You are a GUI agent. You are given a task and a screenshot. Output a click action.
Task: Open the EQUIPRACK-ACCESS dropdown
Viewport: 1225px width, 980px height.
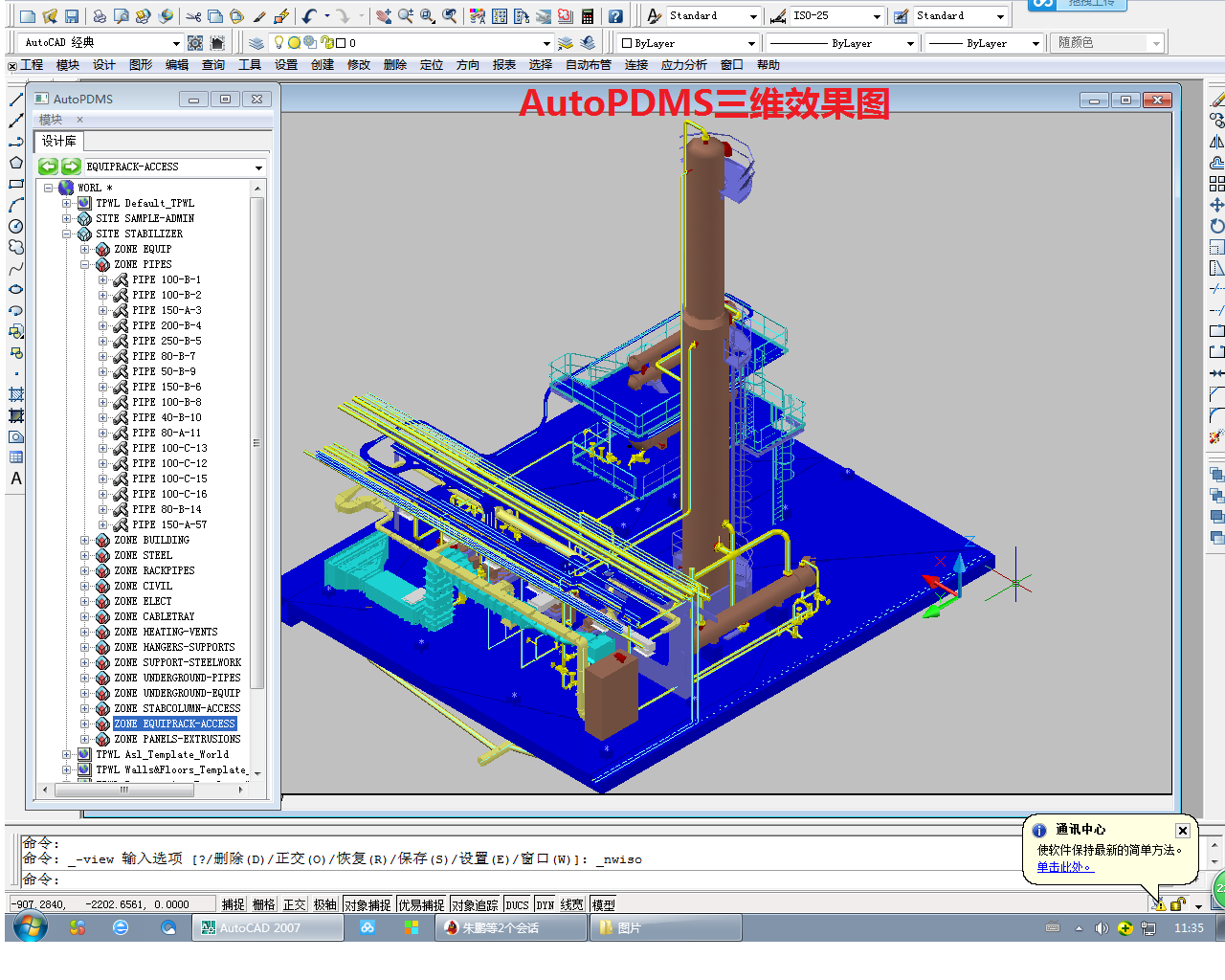pyautogui.click(x=258, y=167)
